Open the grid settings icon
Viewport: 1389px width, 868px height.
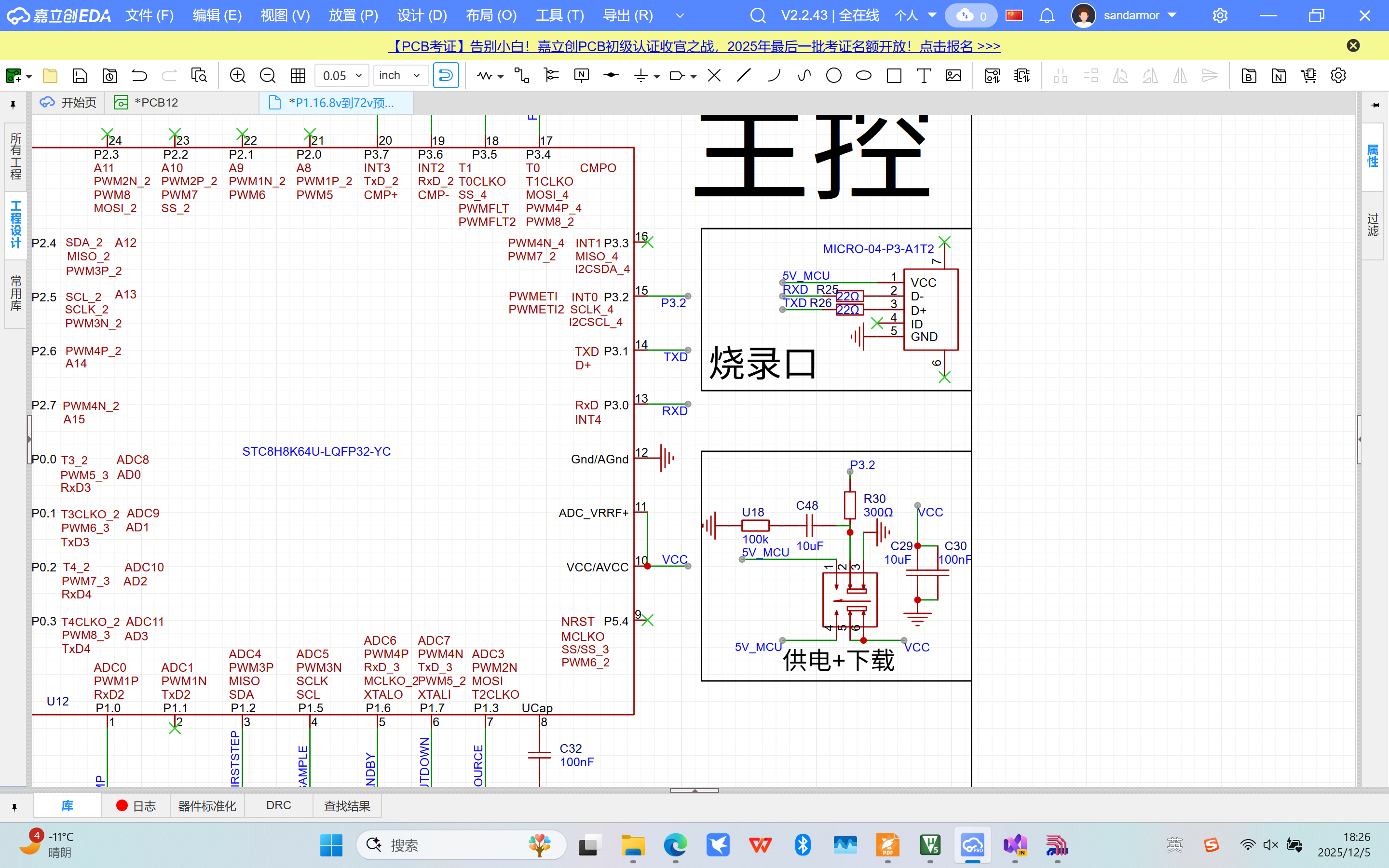(297, 75)
